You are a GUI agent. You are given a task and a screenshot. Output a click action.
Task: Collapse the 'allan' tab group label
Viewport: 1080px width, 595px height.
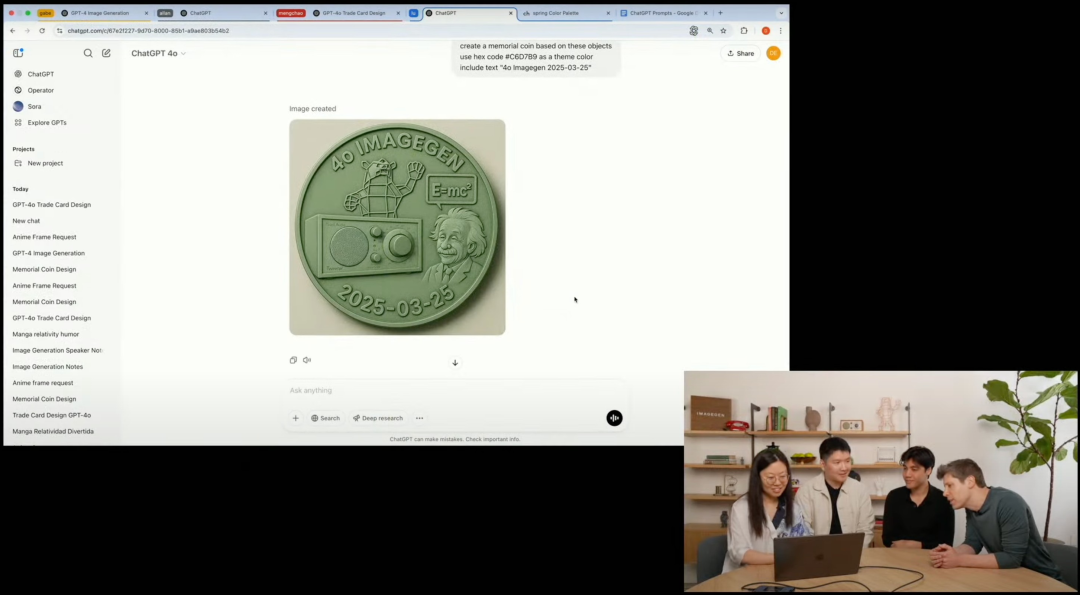(x=165, y=13)
